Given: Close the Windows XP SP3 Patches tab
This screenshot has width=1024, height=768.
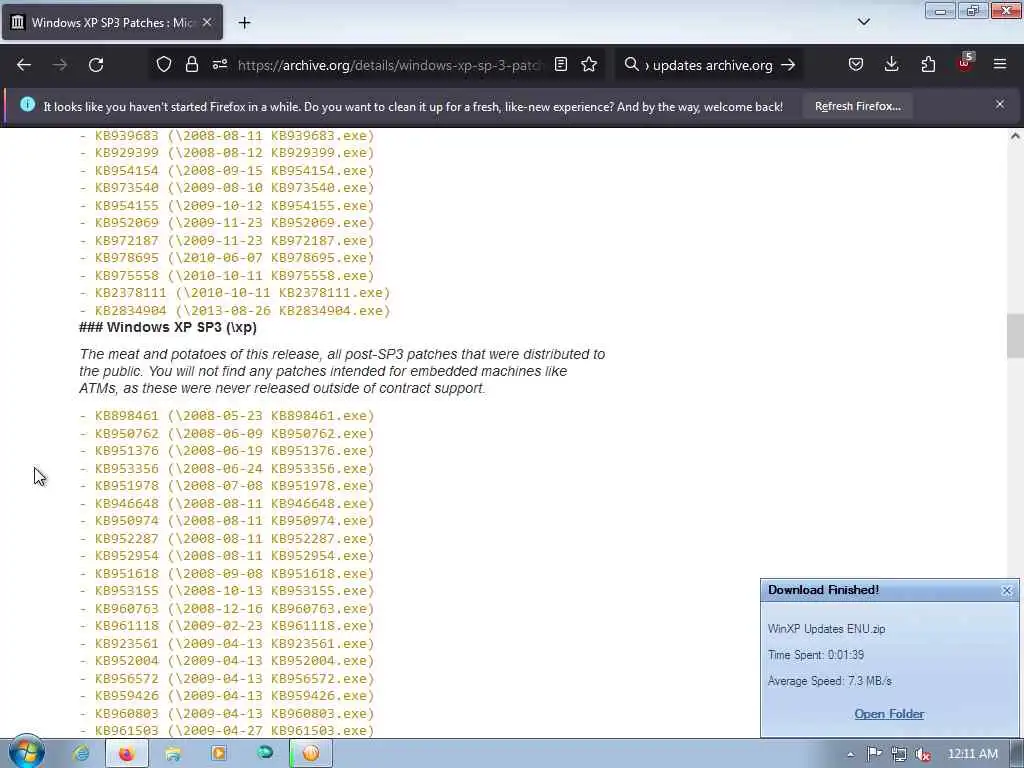Looking at the screenshot, I should click(207, 23).
